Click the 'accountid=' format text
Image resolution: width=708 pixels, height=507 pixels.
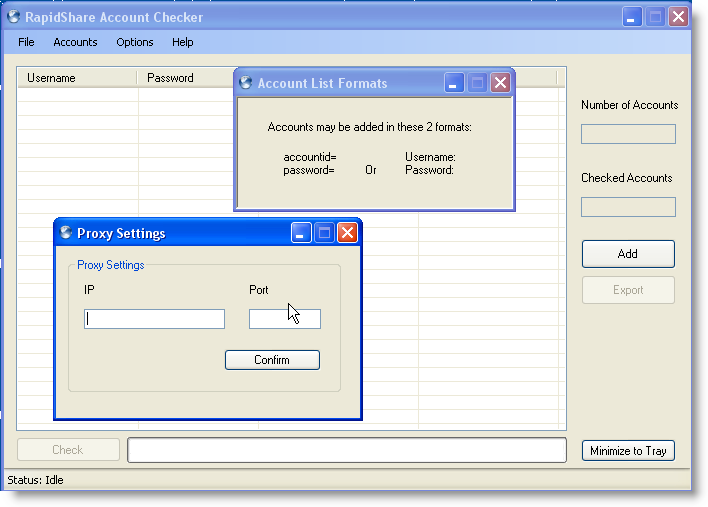(310, 157)
